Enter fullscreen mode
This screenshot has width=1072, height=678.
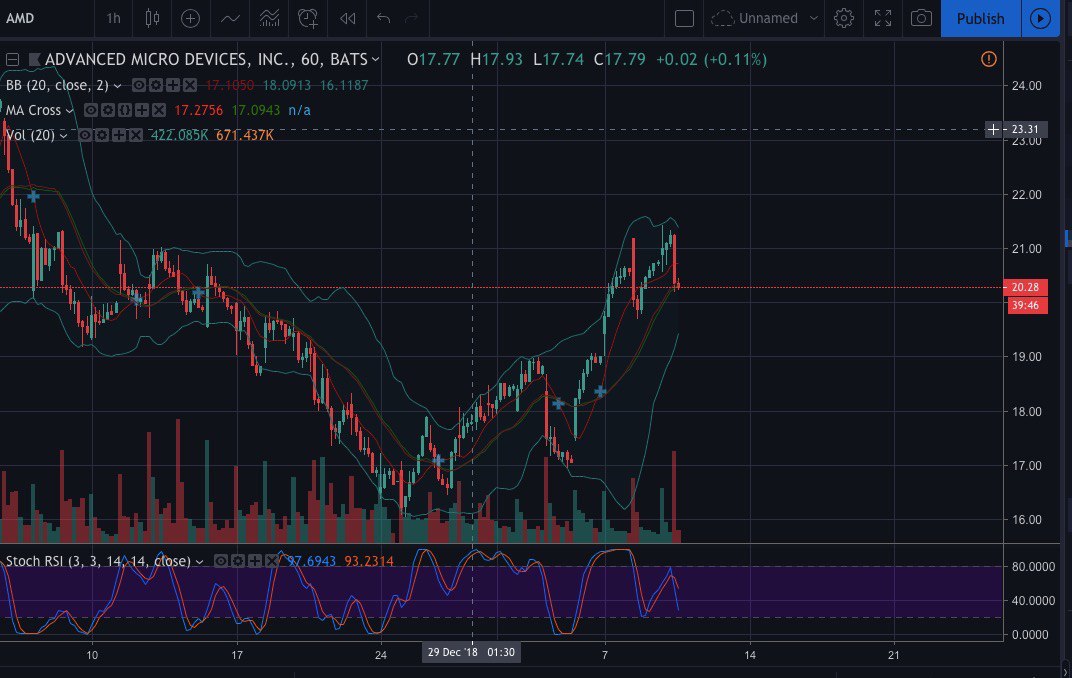[x=883, y=18]
